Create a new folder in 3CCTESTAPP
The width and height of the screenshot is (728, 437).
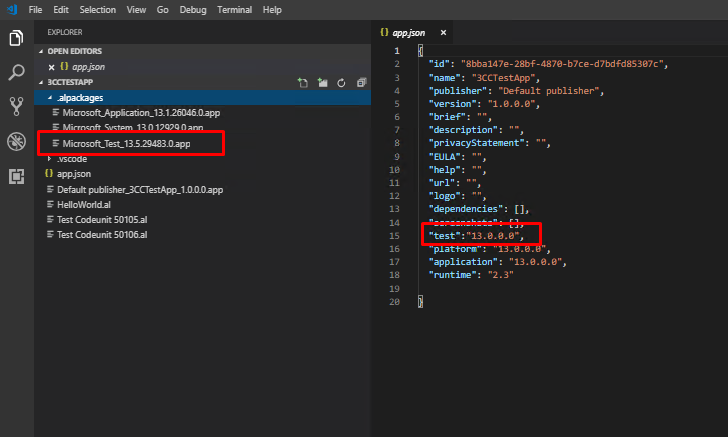(x=322, y=83)
